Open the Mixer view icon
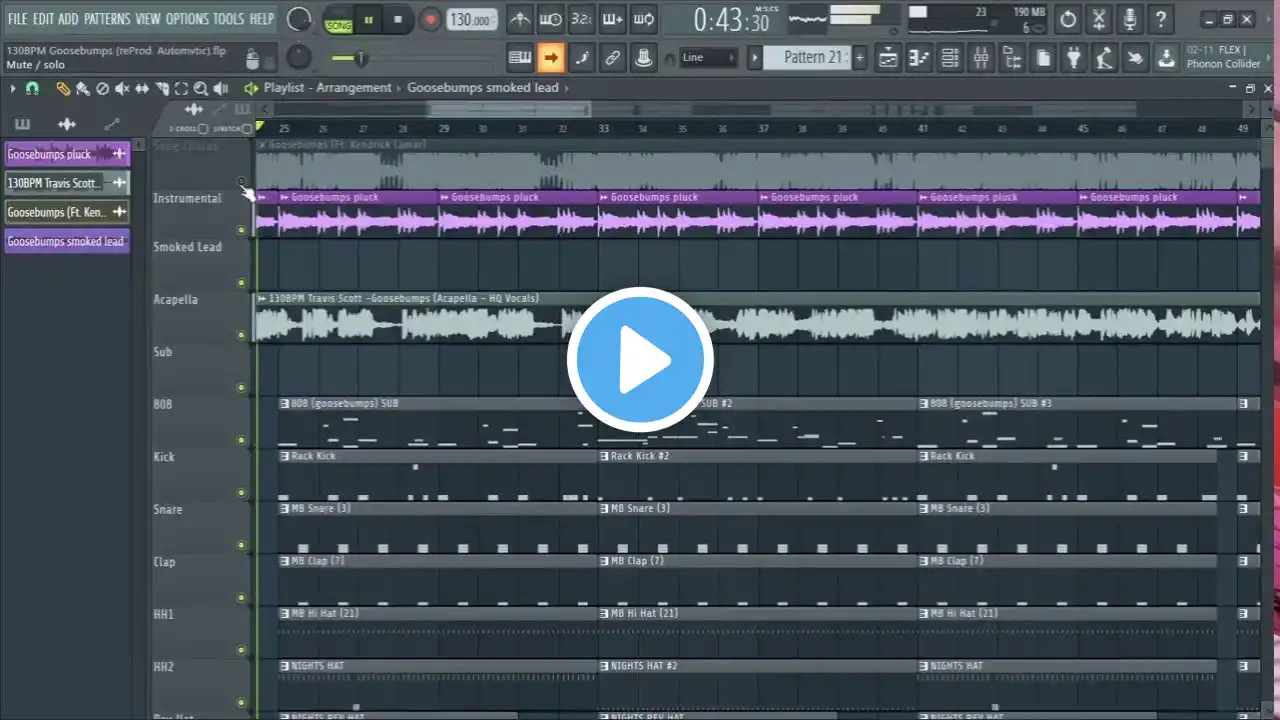The width and height of the screenshot is (1280, 720). point(981,58)
